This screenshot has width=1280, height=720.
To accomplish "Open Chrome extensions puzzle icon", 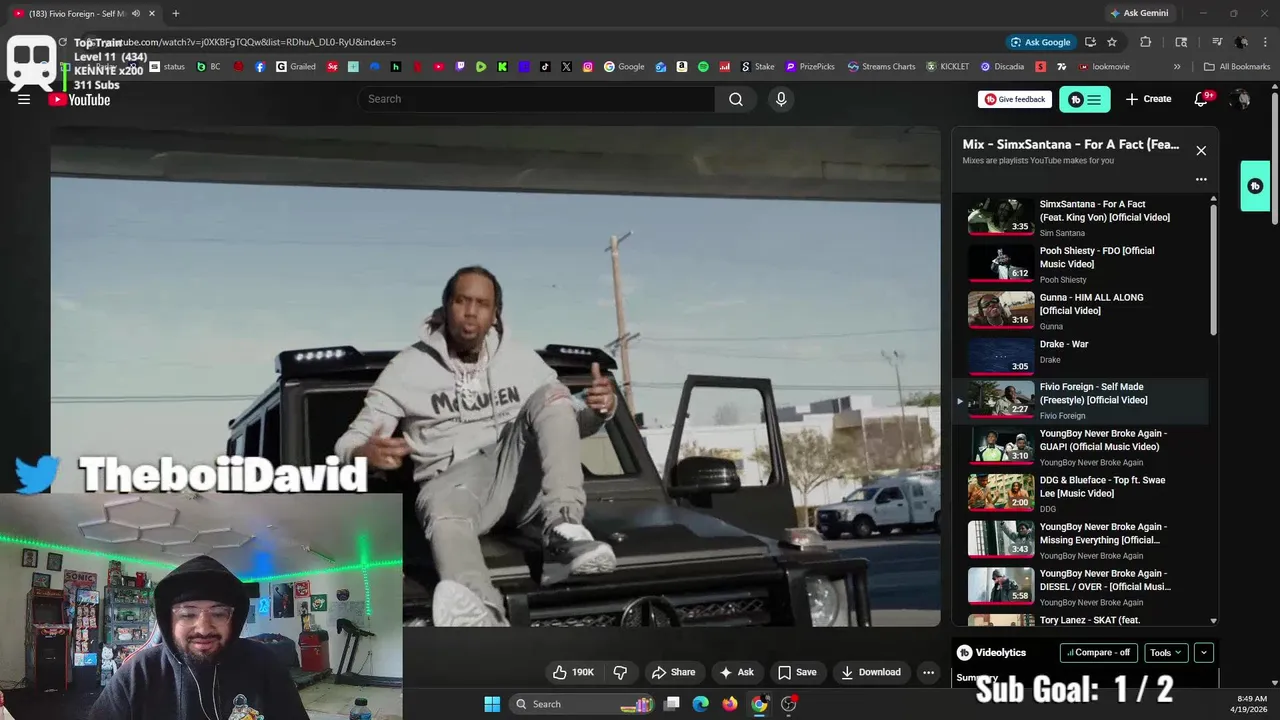I will click(1146, 42).
